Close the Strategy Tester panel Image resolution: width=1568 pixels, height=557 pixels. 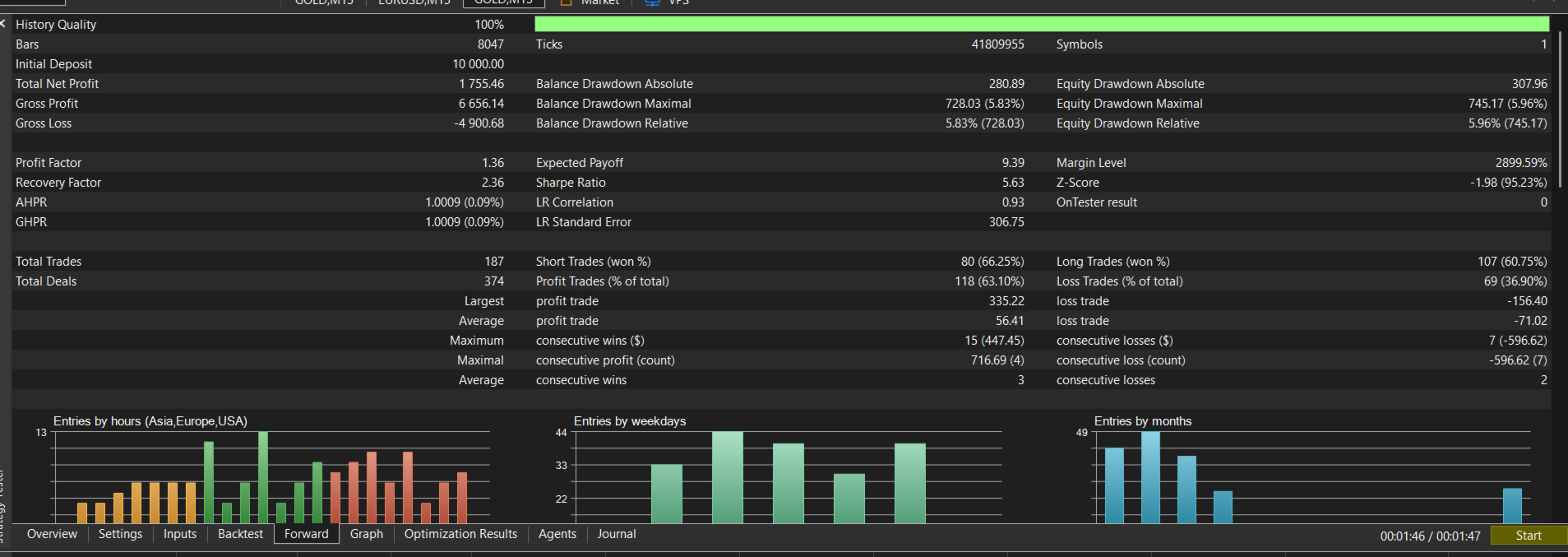[x=3, y=24]
